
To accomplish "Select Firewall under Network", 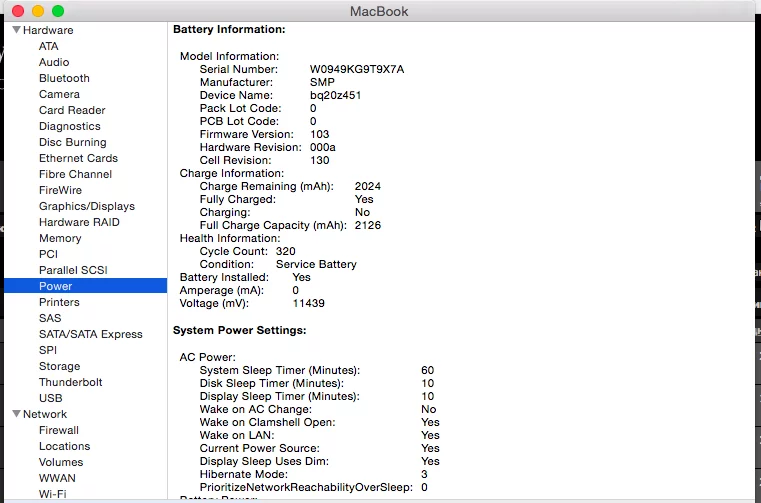I will [59, 431].
